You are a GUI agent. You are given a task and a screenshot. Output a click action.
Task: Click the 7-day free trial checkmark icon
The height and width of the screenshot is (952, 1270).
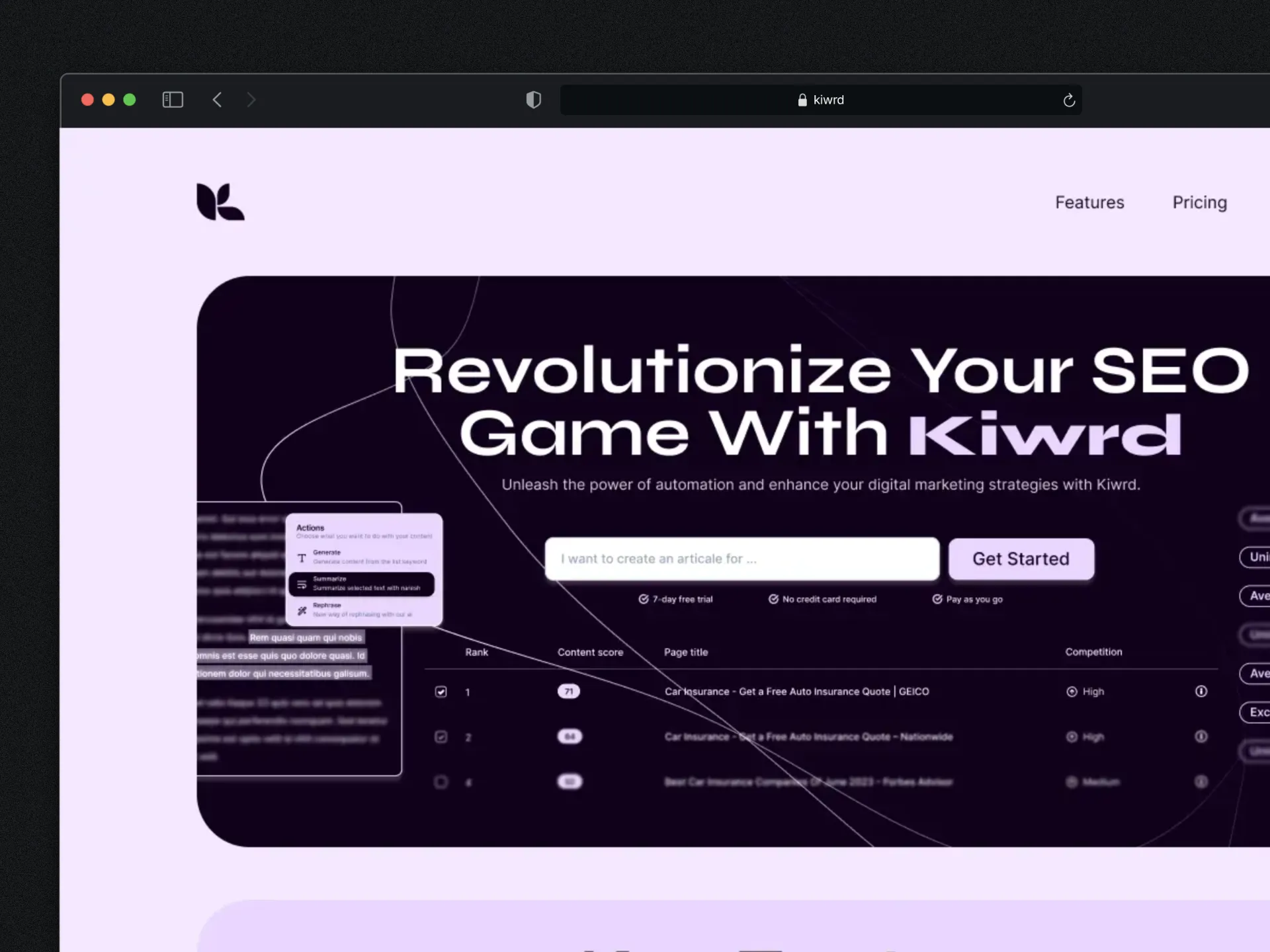coord(644,599)
